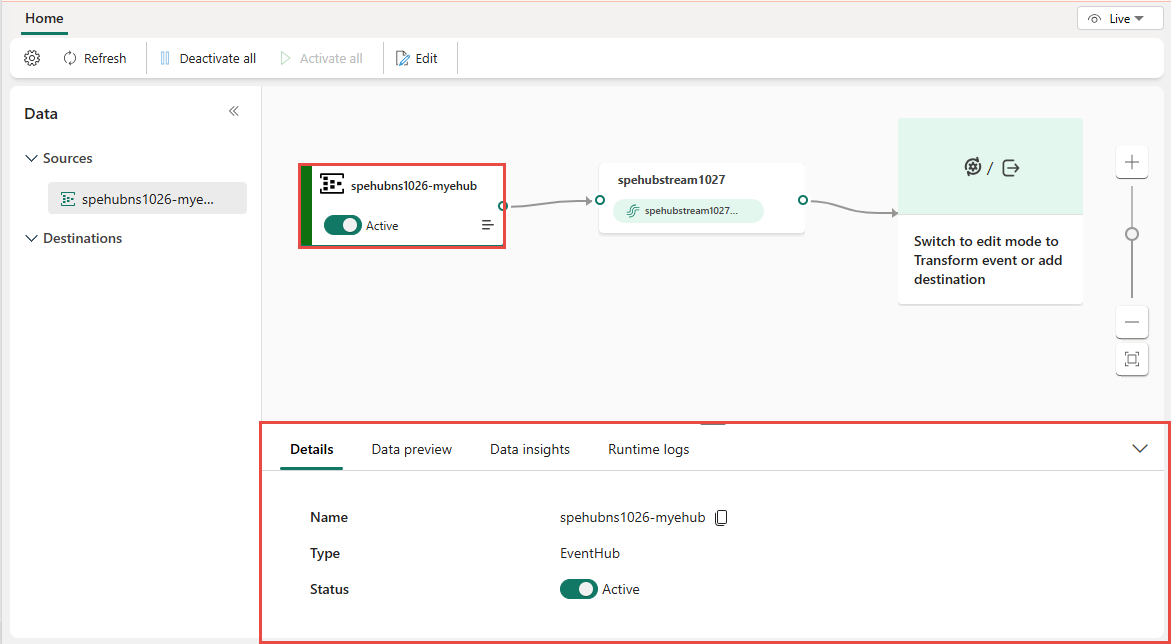Collapse the Data pane with double chevron
Viewport: 1171px width, 644px height.
pos(234,111)
